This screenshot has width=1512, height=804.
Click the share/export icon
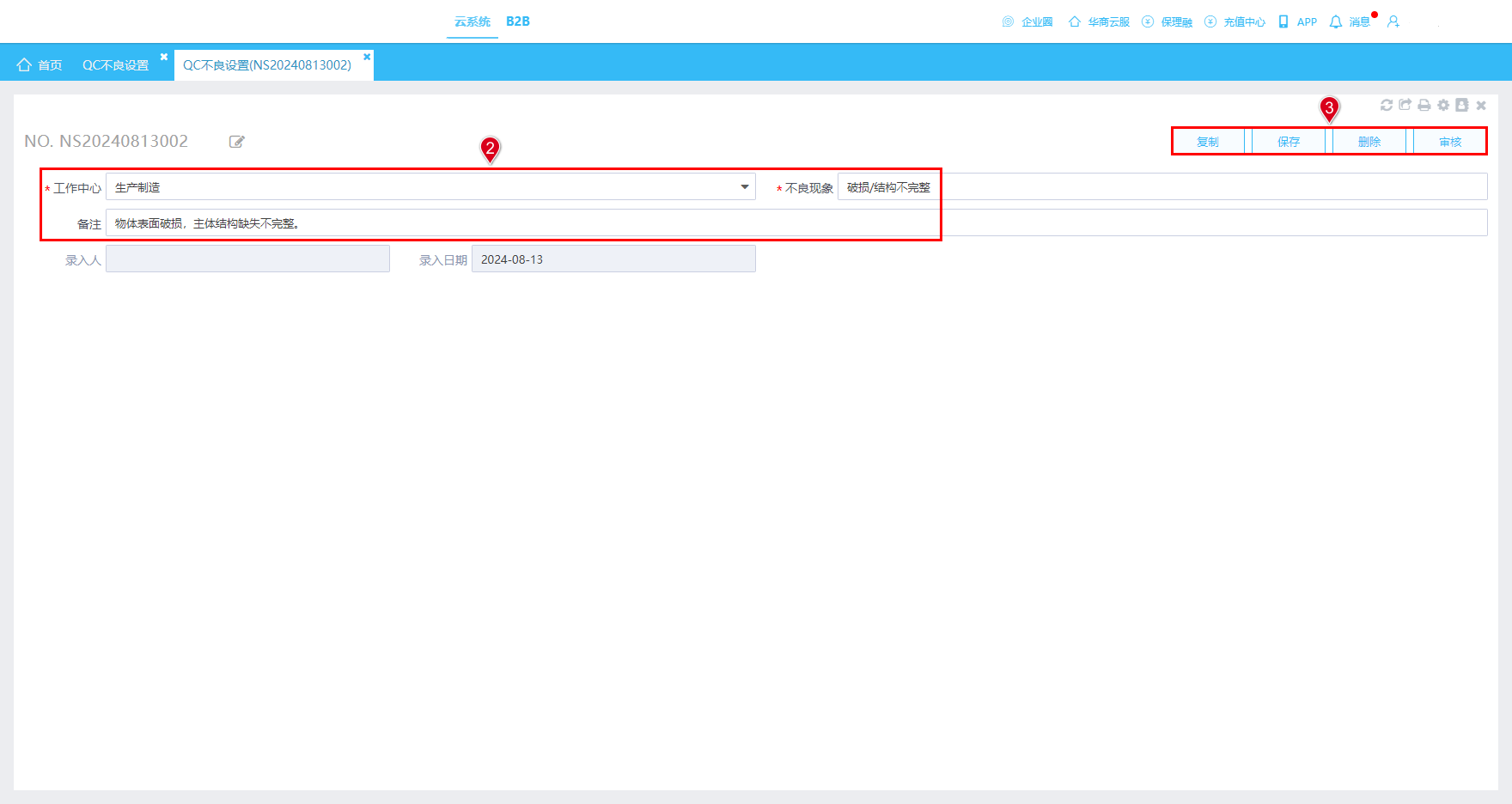click(1405, 105)
